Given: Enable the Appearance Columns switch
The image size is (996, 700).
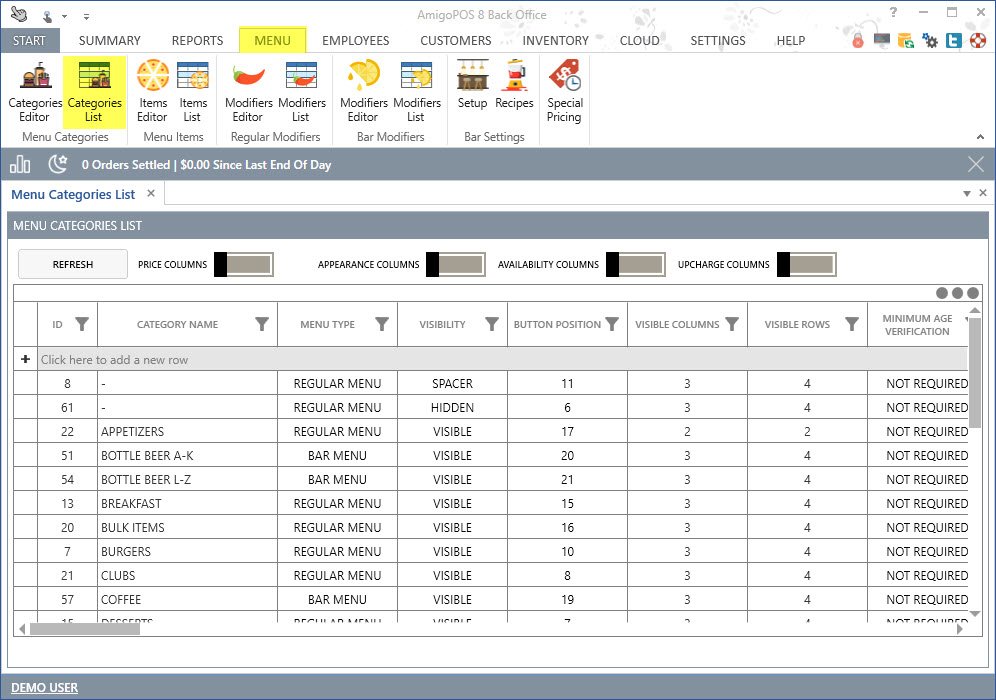Looking at the screenshot, I should [455, 264].
